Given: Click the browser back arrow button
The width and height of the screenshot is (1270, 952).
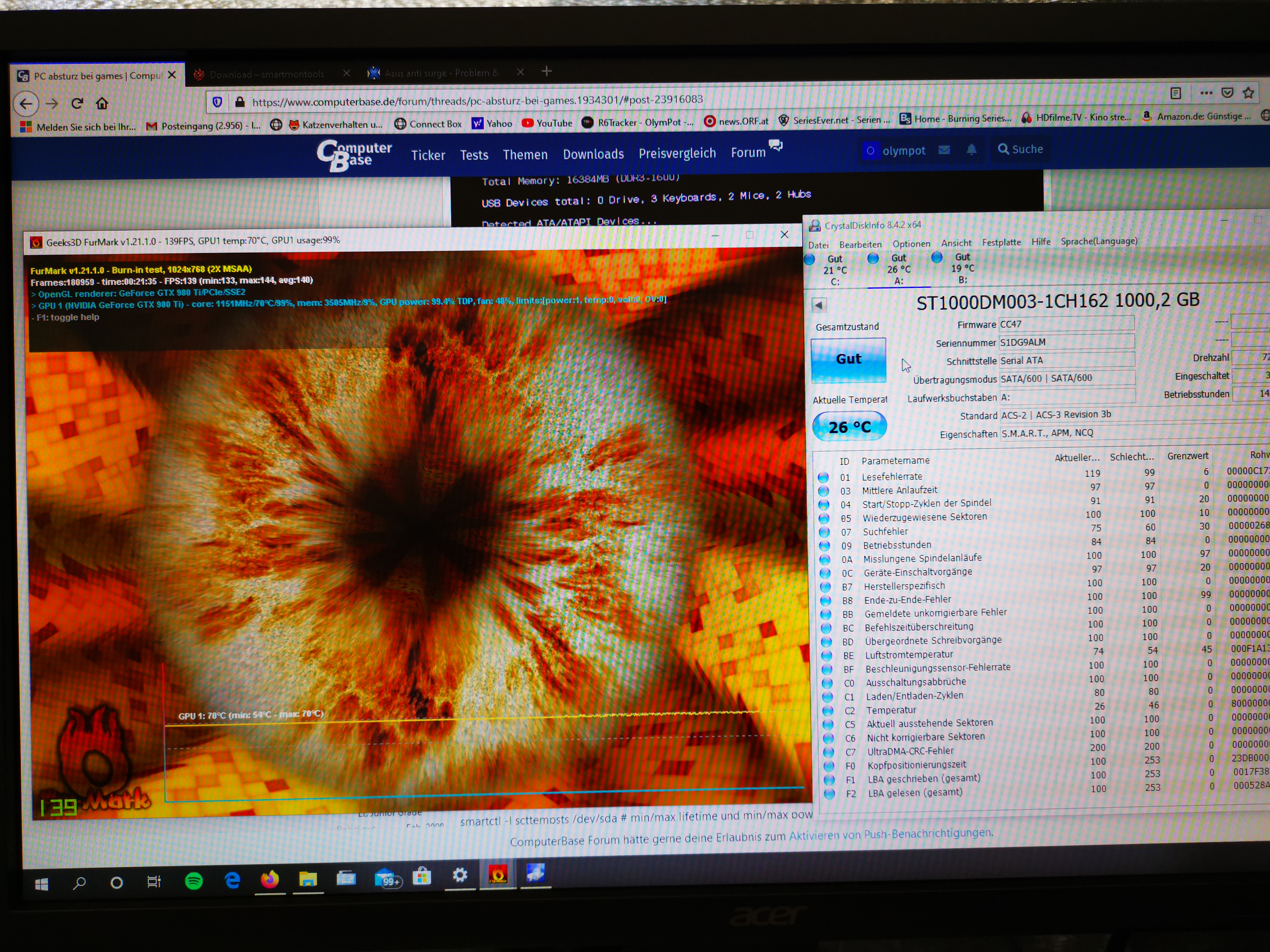Looking at the screenshot, I should pyautogui.click(x=26, y=104).
